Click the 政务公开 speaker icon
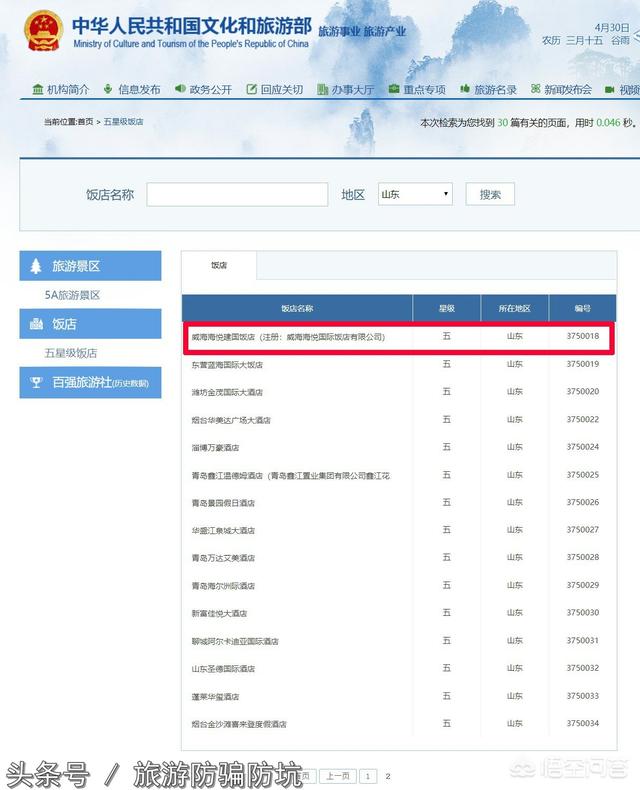The height and width of the screenshot is (790, 640). click(180, 89)
